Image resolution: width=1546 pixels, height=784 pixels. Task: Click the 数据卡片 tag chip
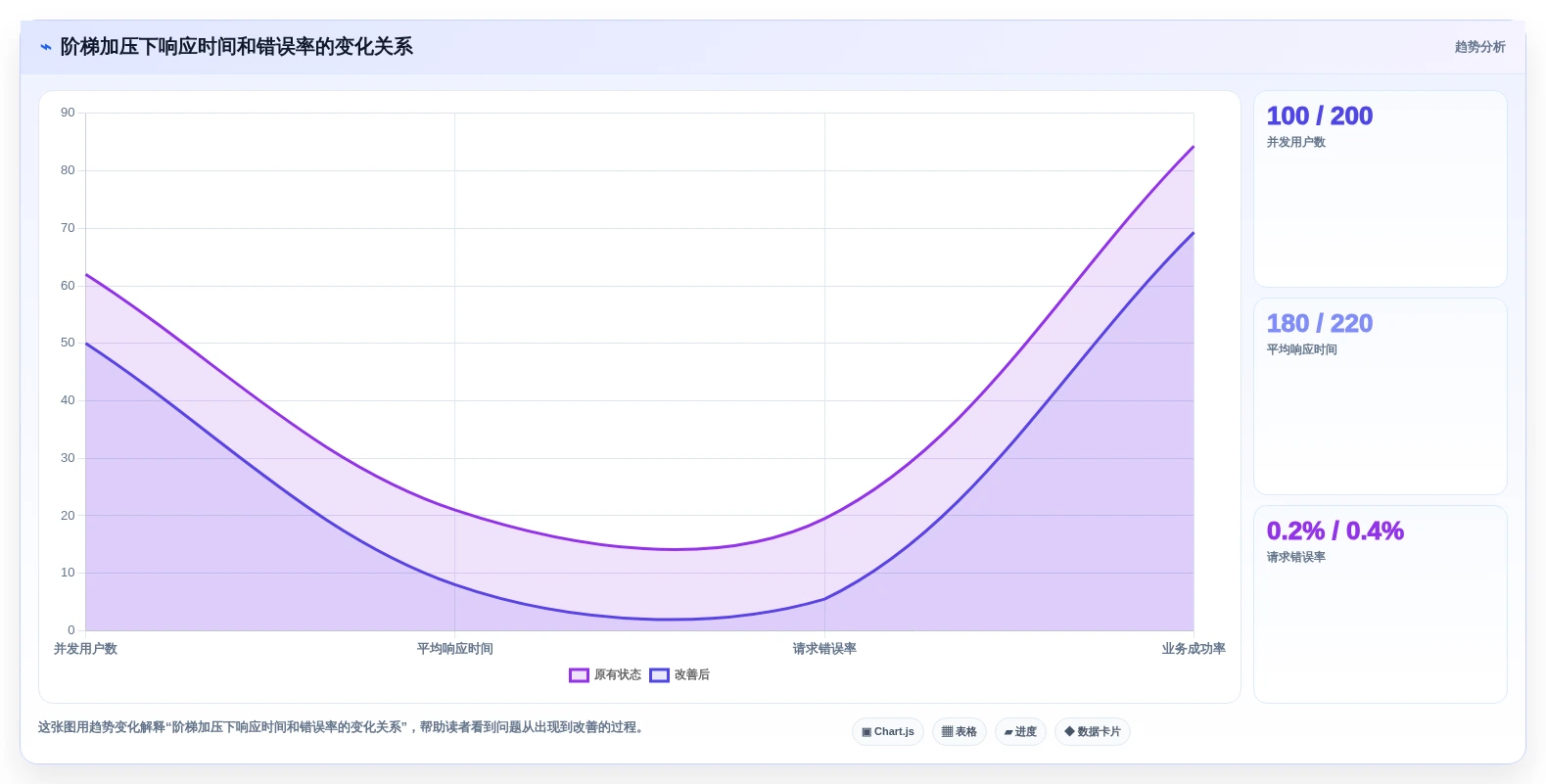coord(1093,732)
